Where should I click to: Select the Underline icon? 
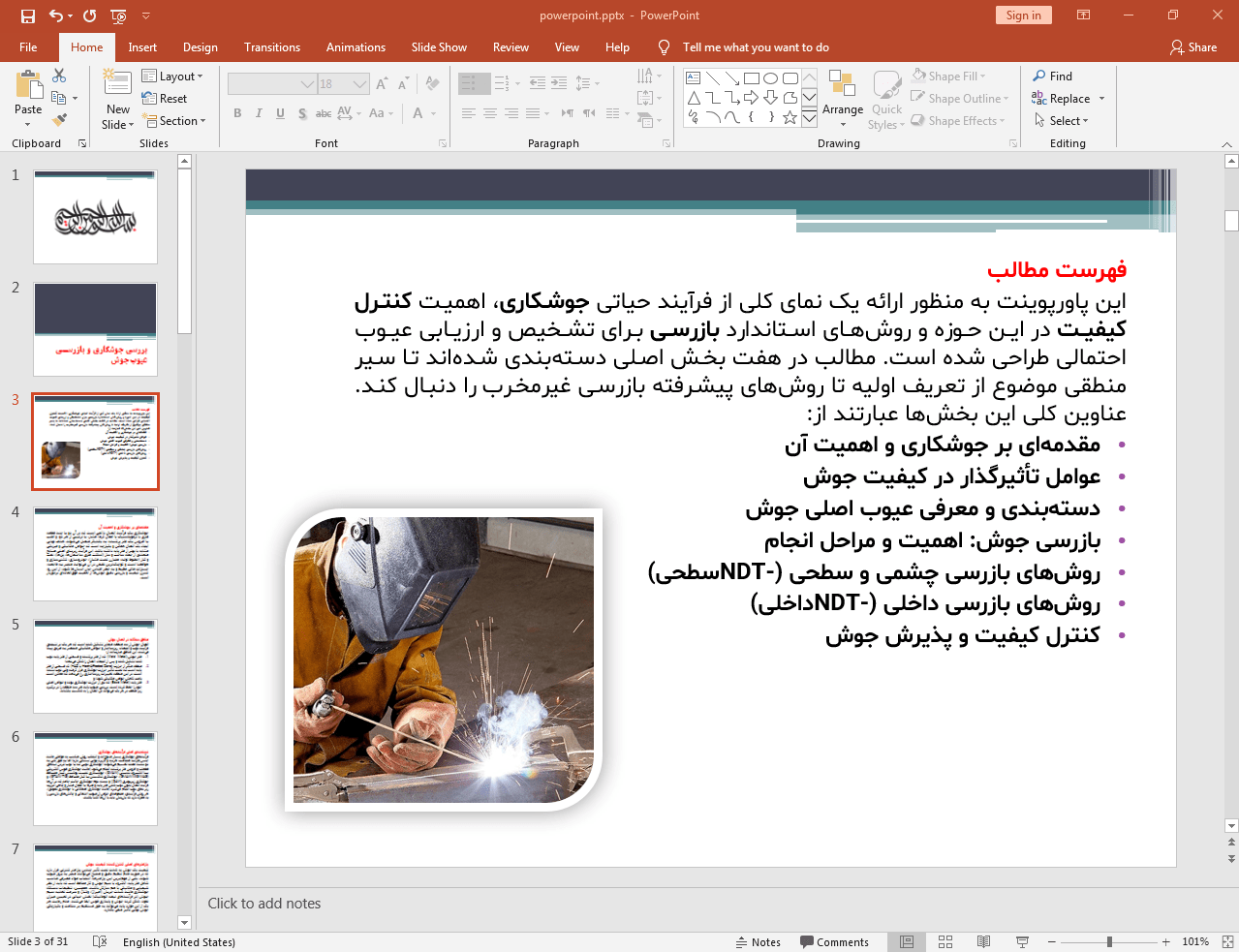279,113
